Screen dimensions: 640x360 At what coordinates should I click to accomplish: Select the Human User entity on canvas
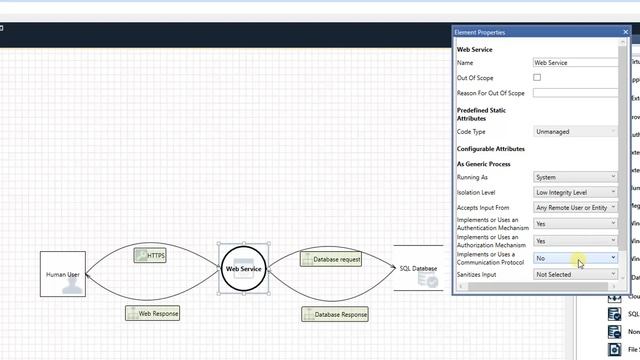coord(63,274)
